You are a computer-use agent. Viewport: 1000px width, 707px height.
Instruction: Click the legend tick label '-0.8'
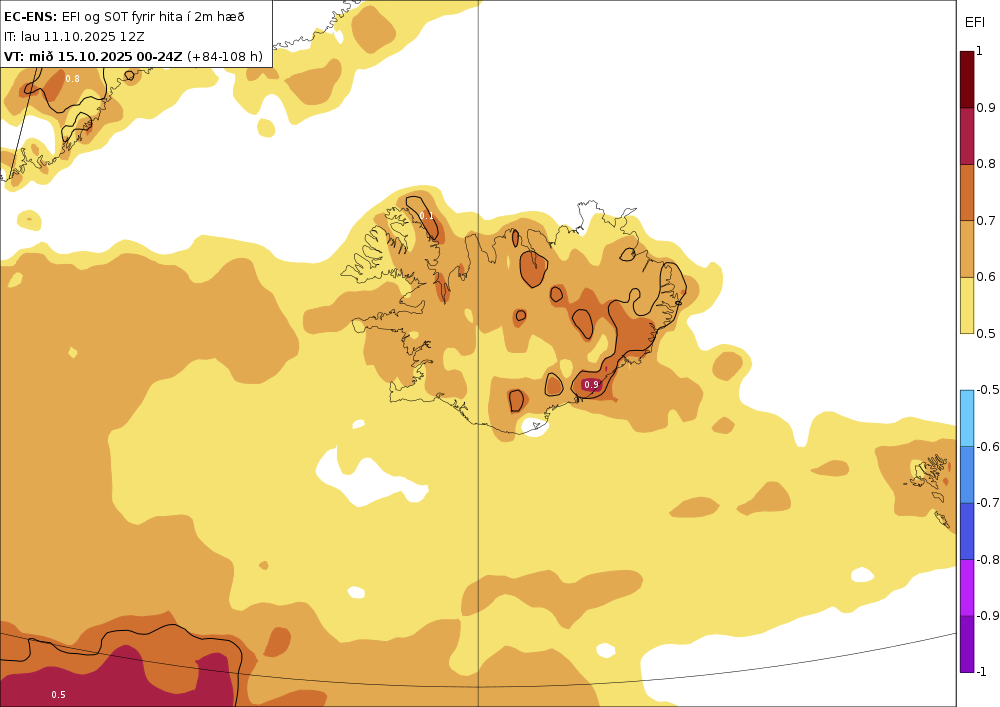(x=988, y=559)
